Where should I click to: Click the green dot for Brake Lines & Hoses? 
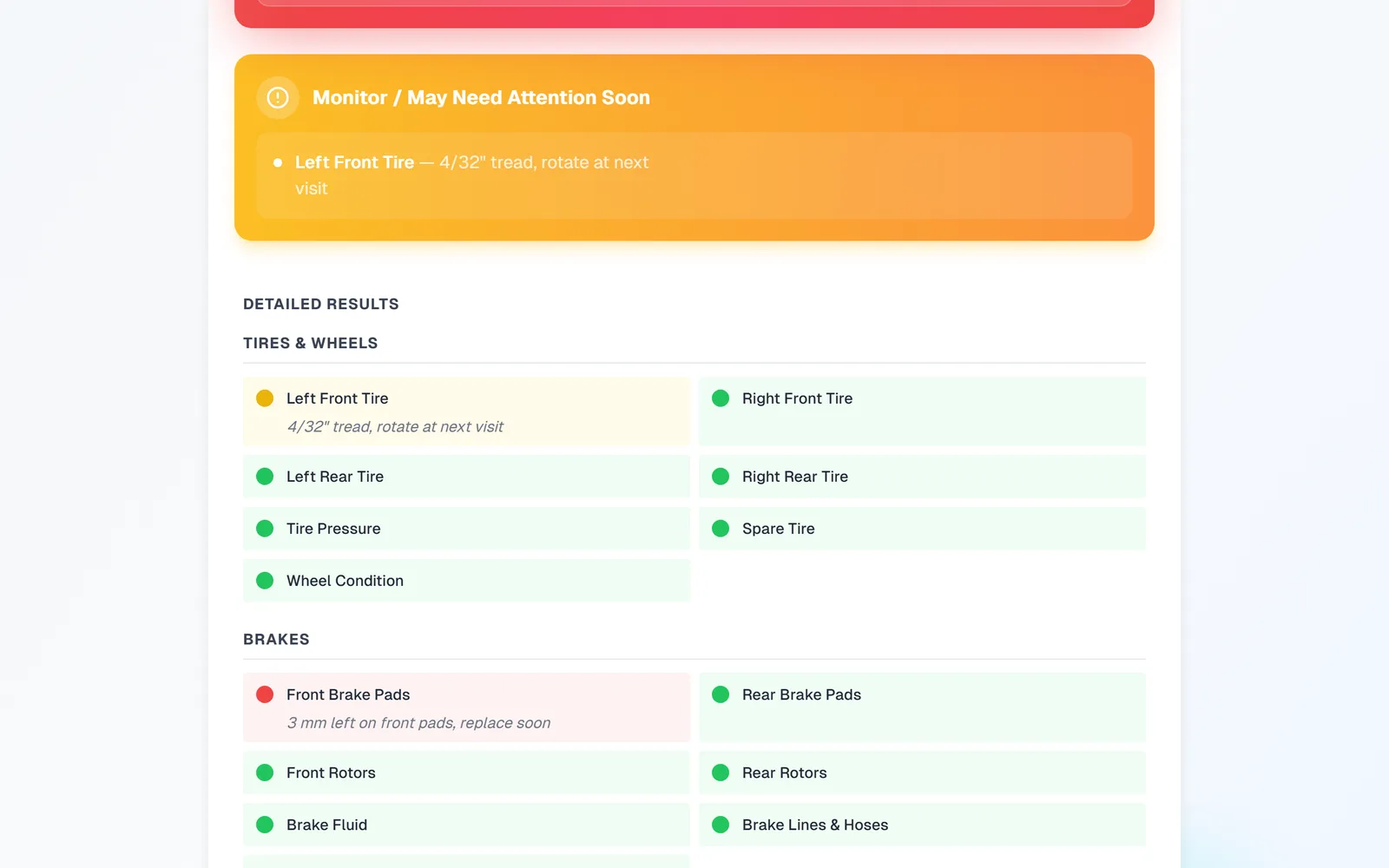721,825
